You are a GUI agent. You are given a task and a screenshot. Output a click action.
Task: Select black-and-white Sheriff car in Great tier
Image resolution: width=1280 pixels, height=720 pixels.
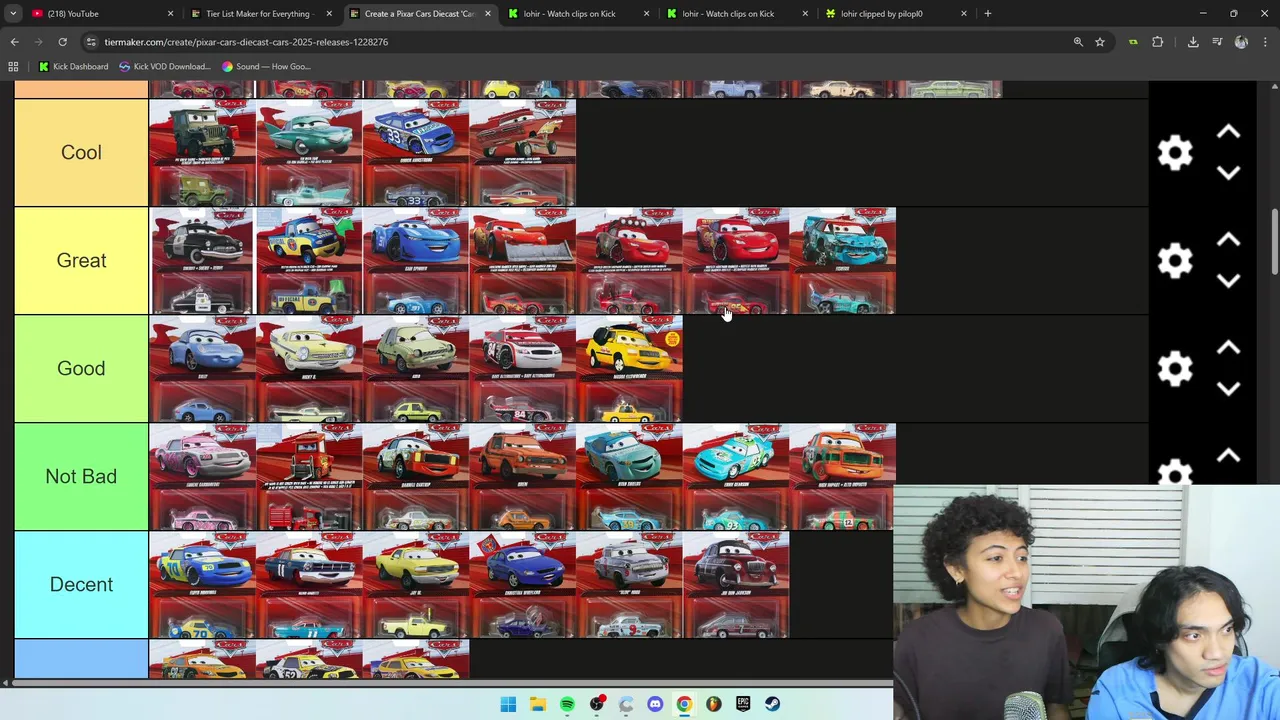[202, 261]
